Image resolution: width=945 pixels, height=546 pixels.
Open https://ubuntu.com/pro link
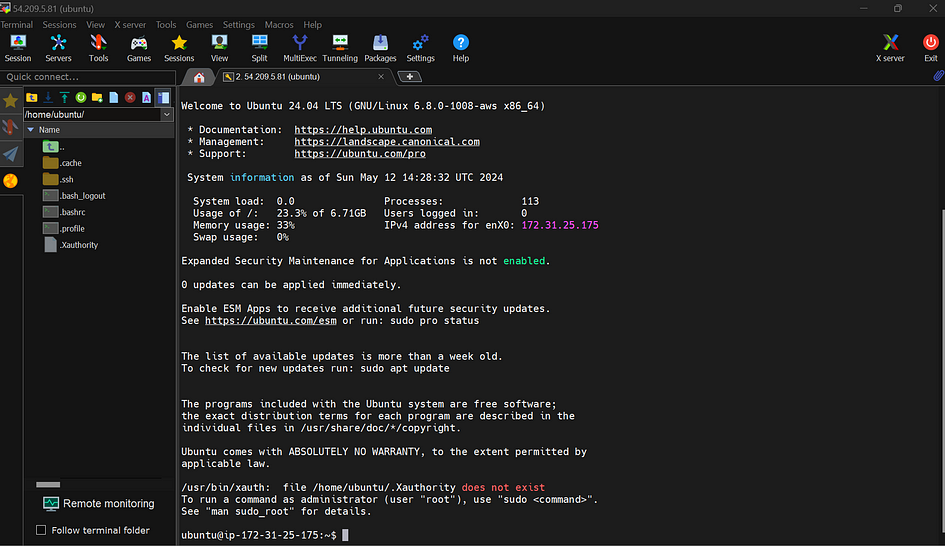tap(360, 154)
